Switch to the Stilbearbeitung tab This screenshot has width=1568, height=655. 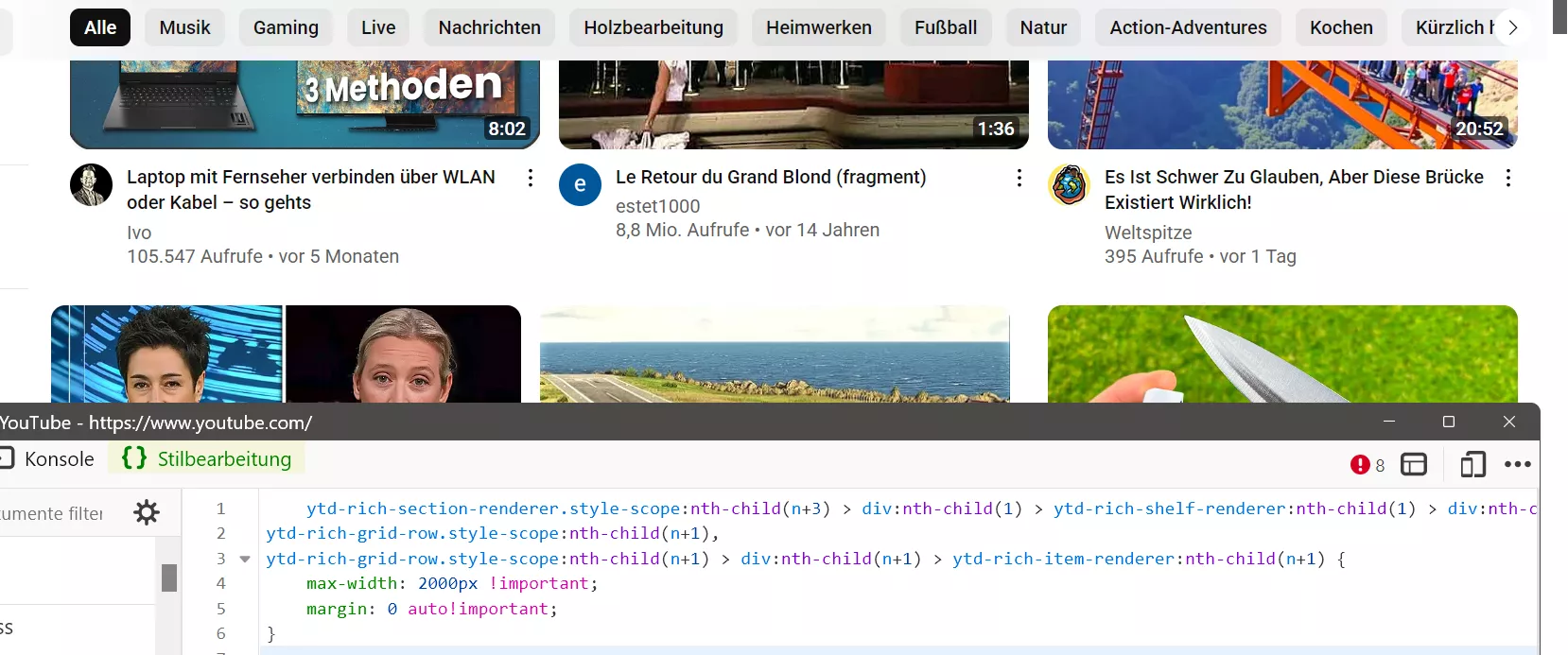point(207,459)
